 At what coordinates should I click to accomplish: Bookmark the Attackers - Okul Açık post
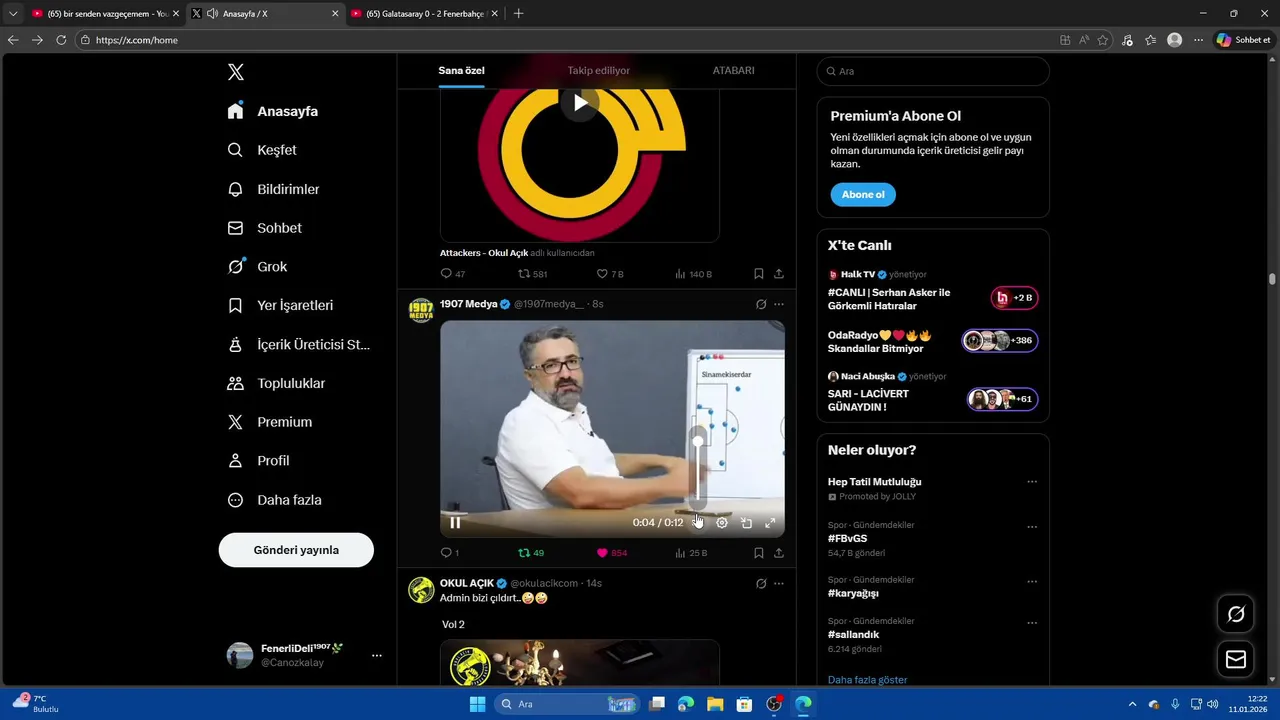pyautogui.click(x=759, y=273)
